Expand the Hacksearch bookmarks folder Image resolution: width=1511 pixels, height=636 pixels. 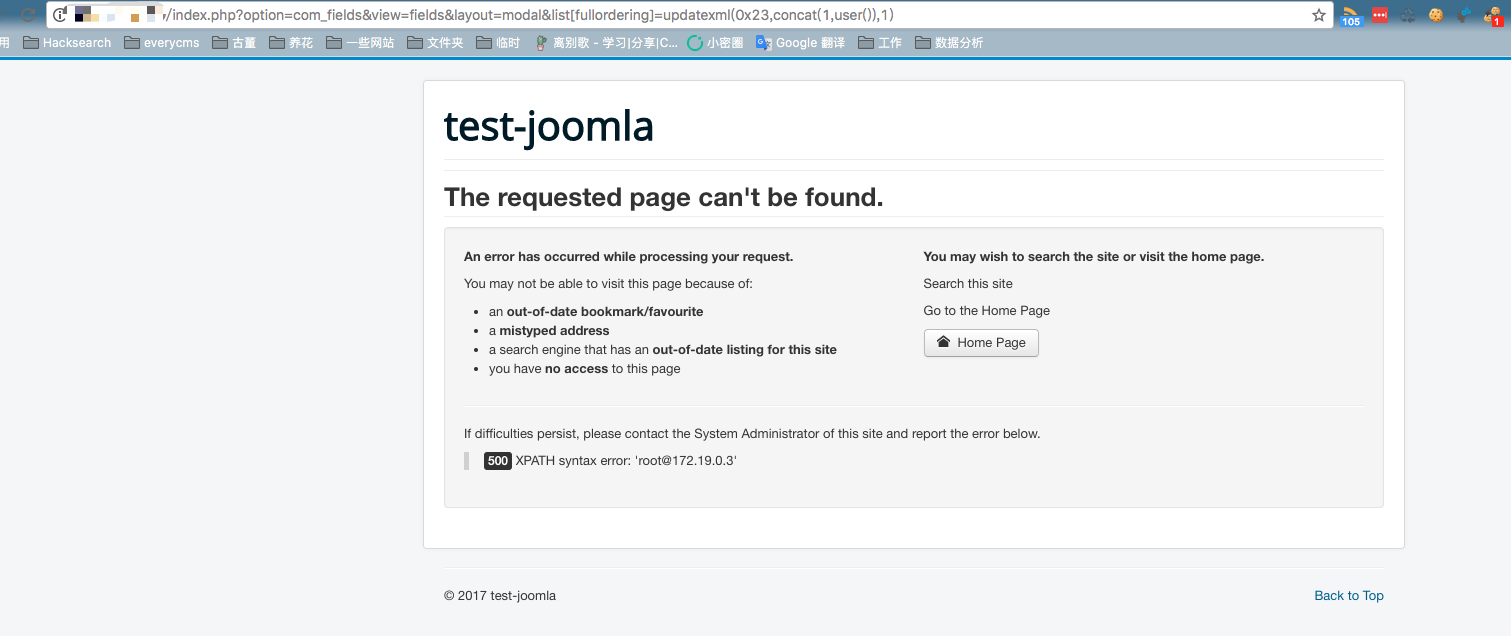coord(67,43)
